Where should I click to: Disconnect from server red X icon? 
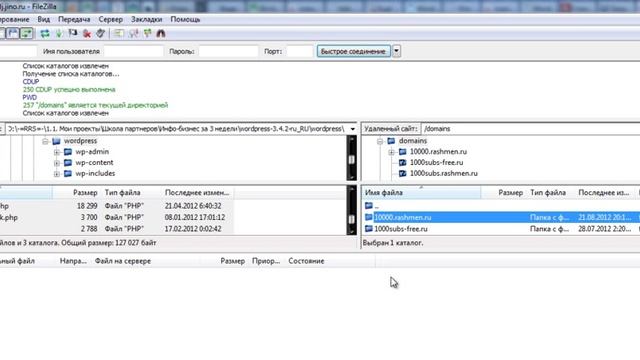pos(87,33)
